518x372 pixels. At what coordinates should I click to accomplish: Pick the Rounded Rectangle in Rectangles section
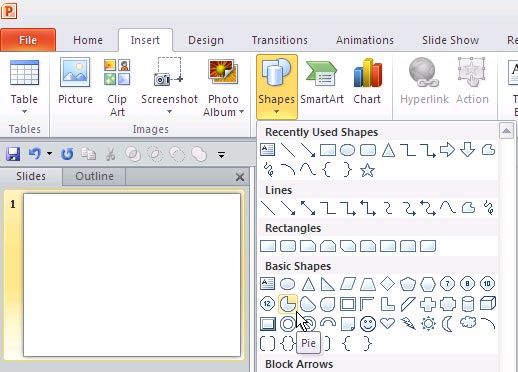coord(288,246)
